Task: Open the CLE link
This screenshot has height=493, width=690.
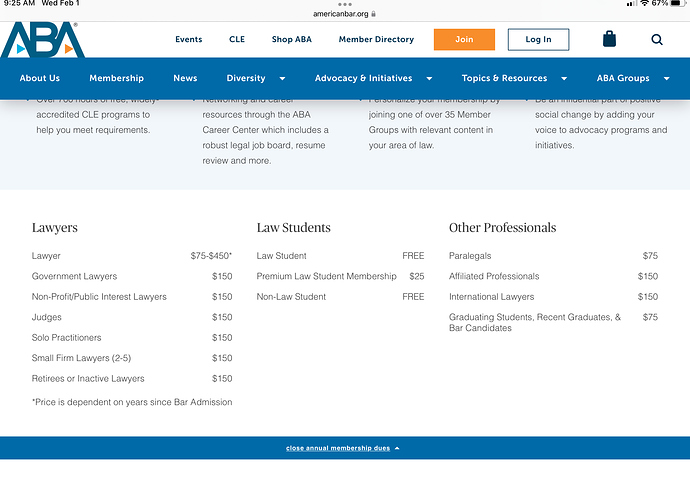Action: [x=237, y=39]
